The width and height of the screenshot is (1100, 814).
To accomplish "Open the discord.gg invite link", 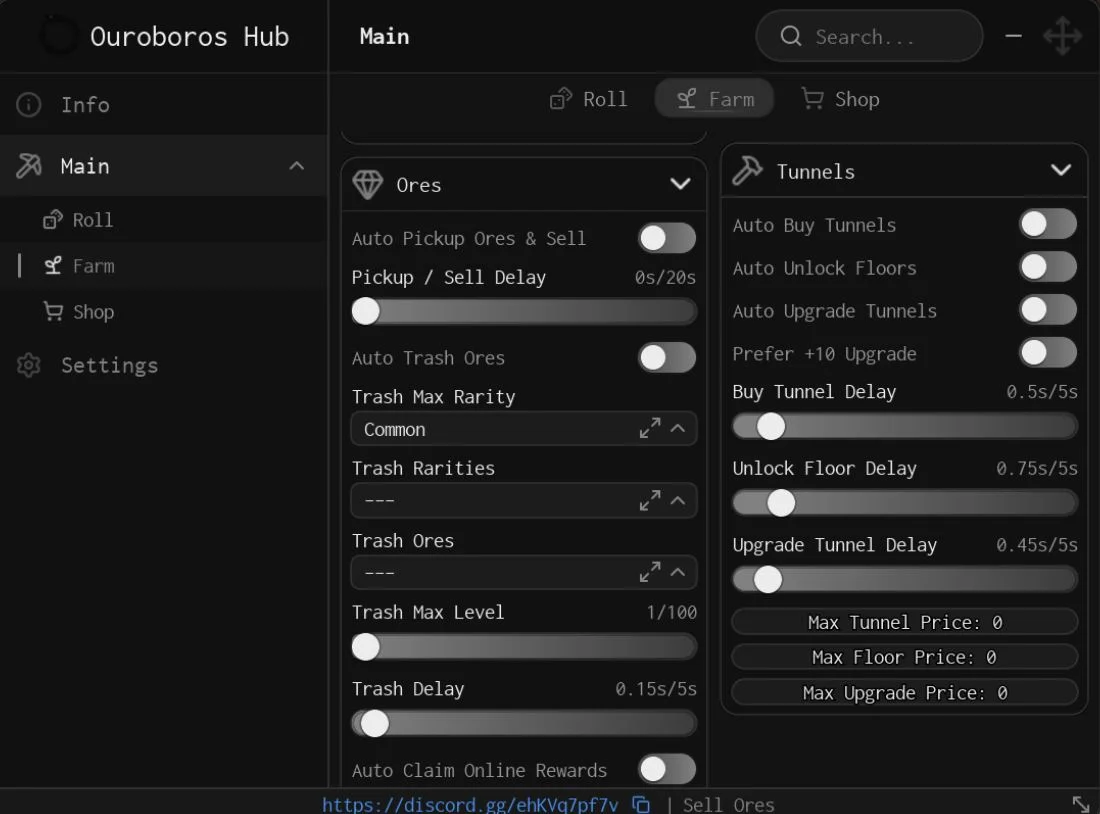I will coord(470,804).
